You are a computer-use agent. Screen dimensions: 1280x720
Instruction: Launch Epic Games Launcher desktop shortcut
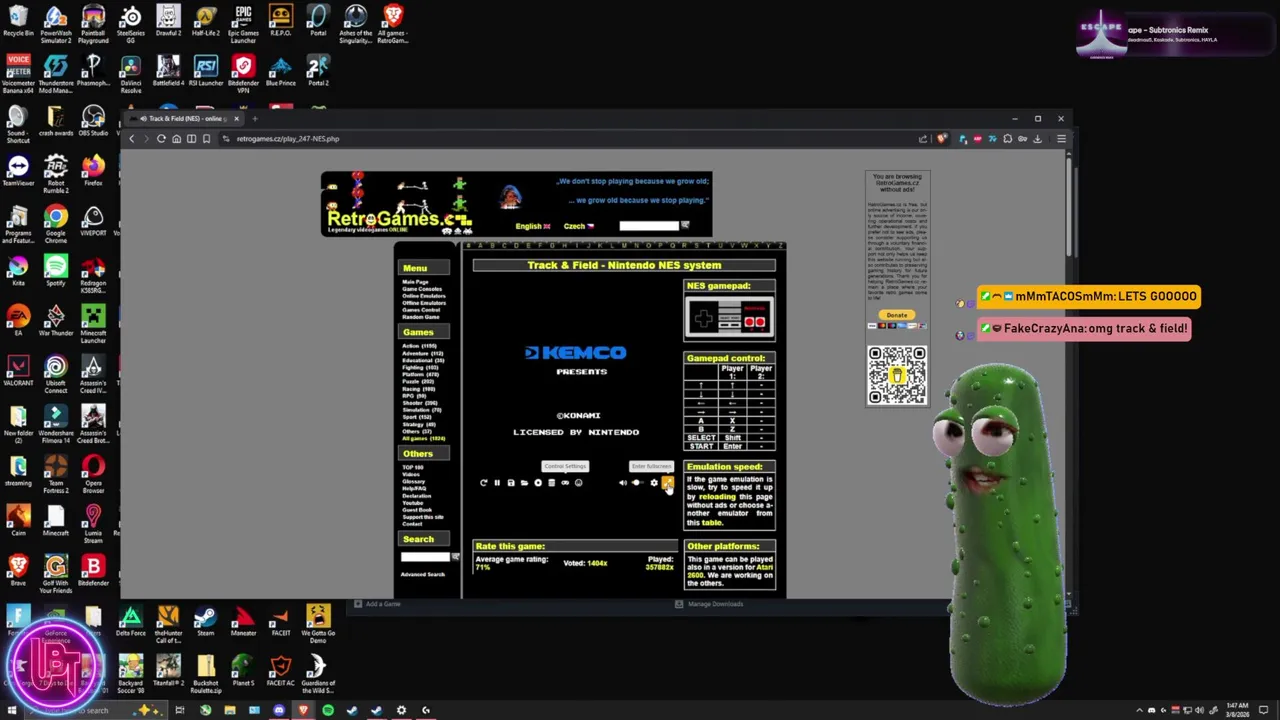[243, 24]
